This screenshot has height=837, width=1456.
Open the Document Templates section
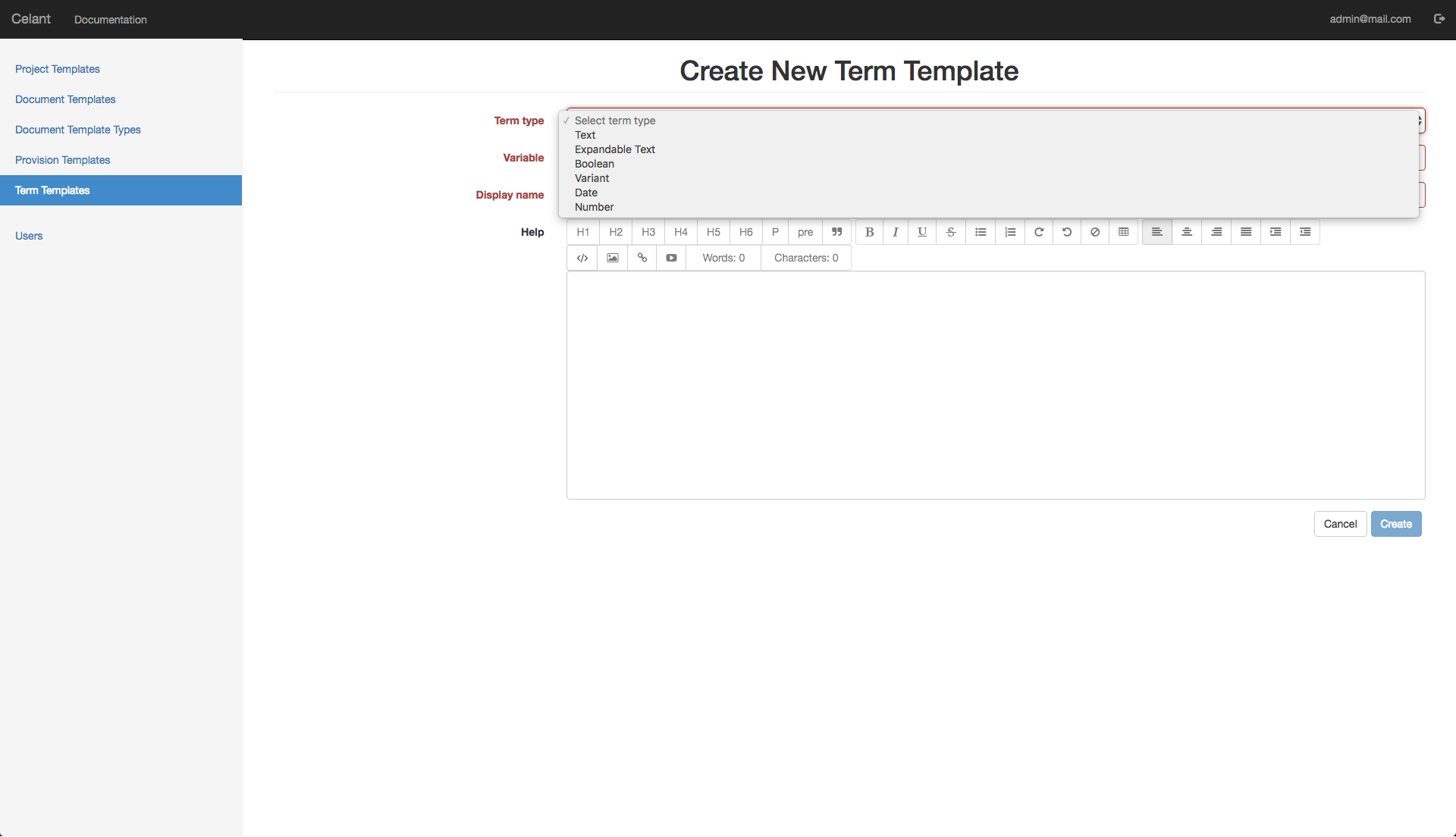64,99
